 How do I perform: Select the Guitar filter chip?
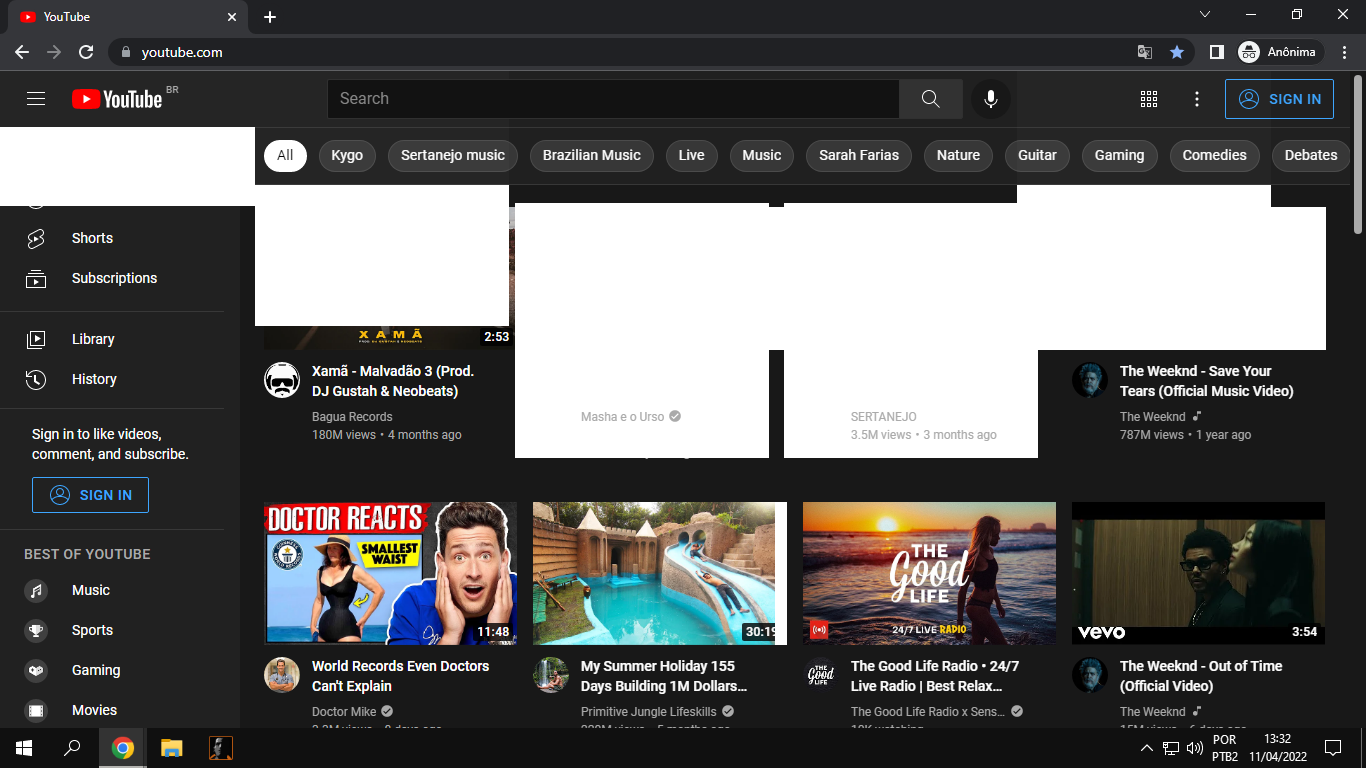1037,155
